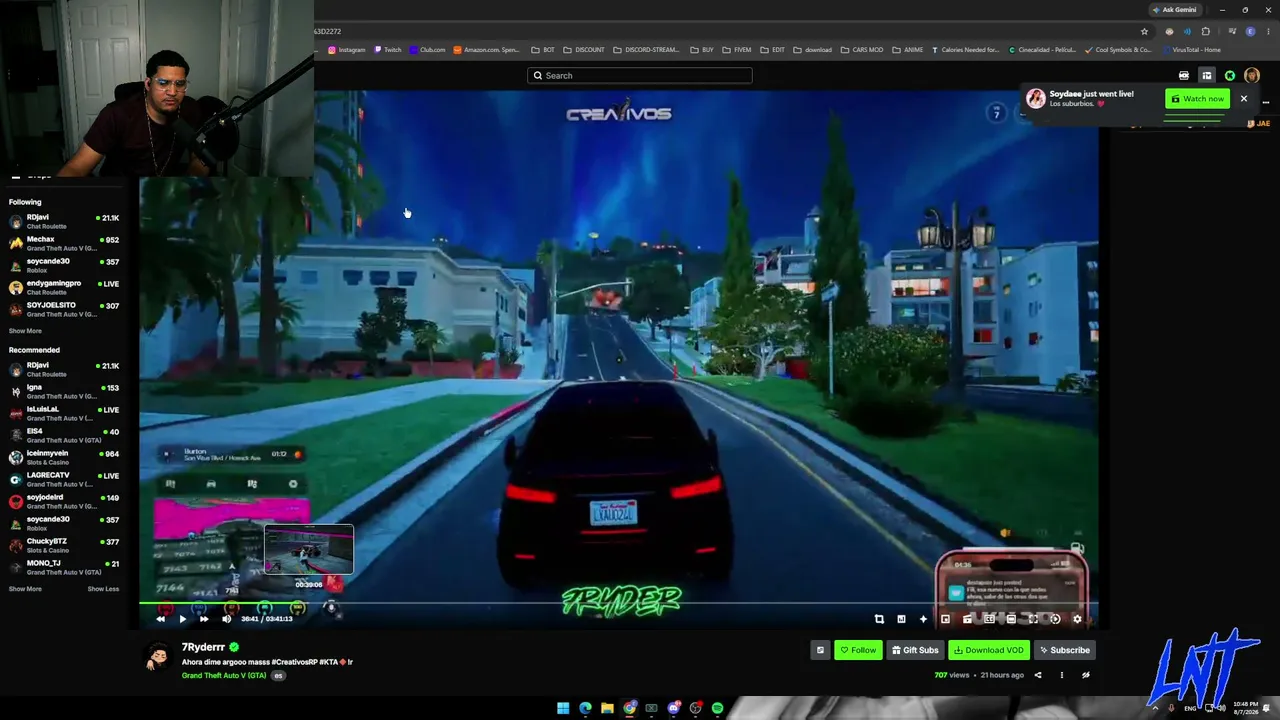Open the Amazon.com bookmark
This screenshot has width=1280, height=720.
487,50
